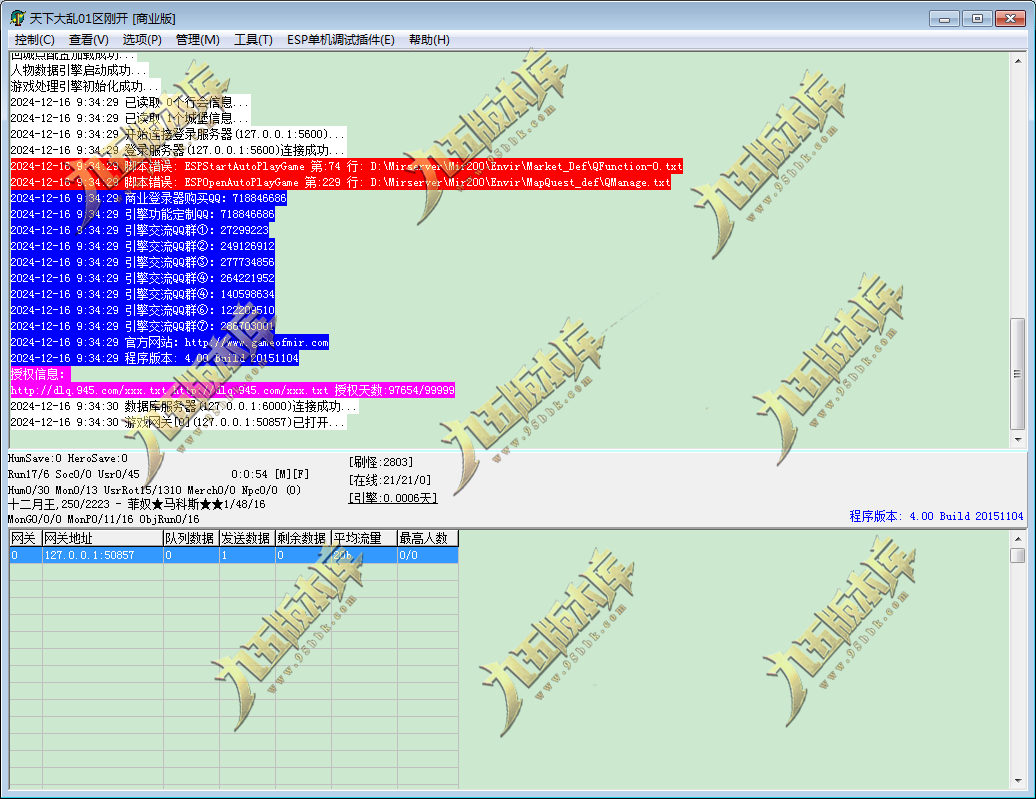The height and width of the screenshot is (799, 1036).
Task: Click the 发送数据 column header
Action: point(247,538)
